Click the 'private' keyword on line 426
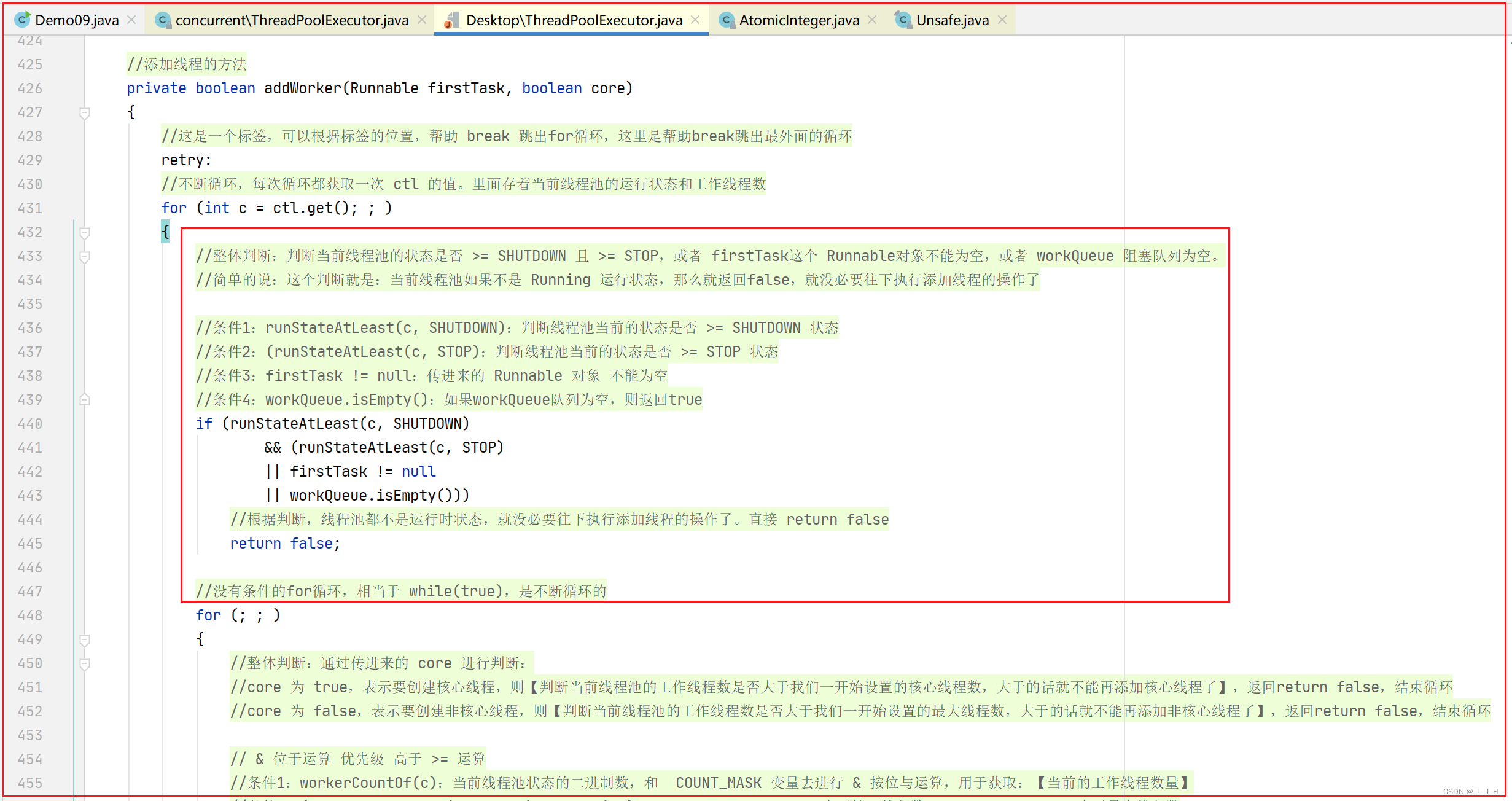1512x801 pixels. 156,88
